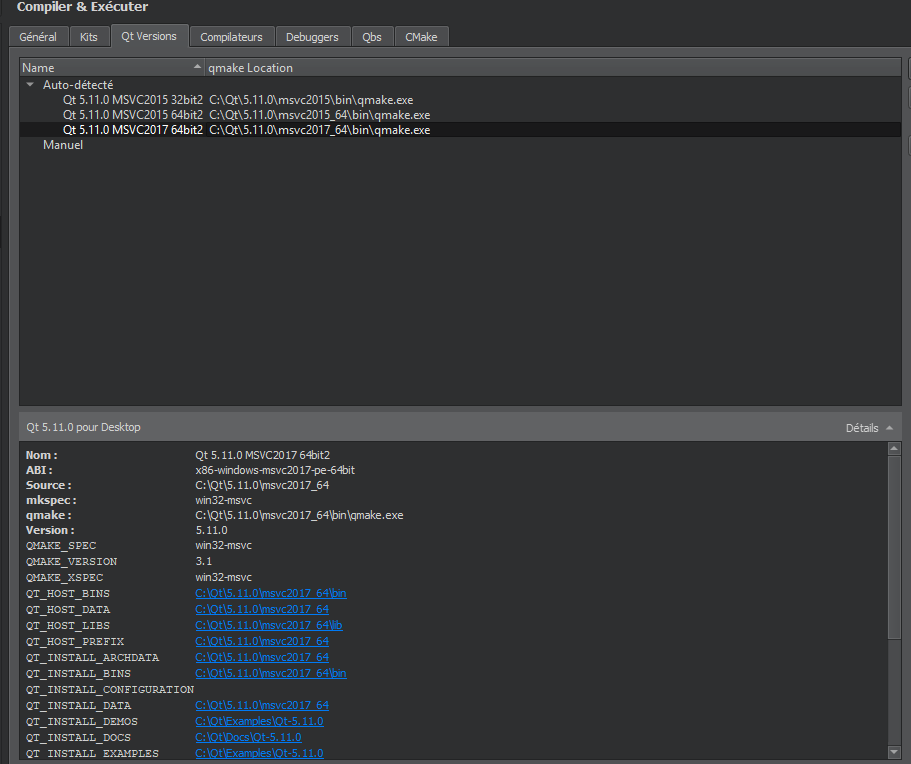Switch to the Qbs tab
The image size is (911, 764).
(372, 37)
